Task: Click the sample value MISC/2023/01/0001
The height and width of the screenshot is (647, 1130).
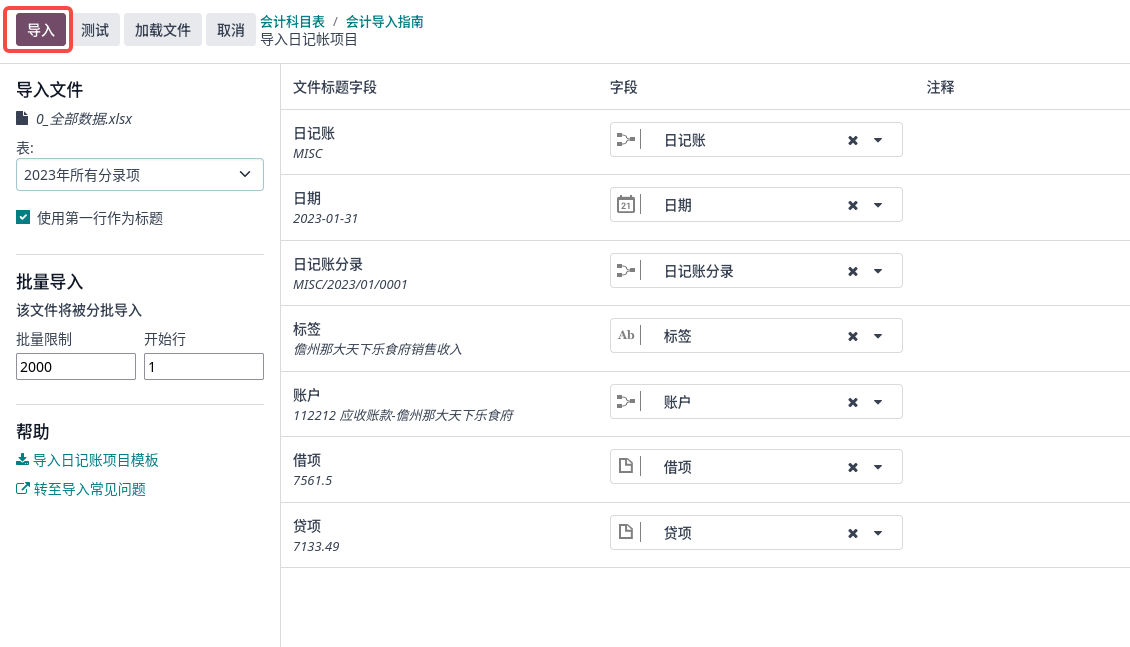Action: pos(350,285)
